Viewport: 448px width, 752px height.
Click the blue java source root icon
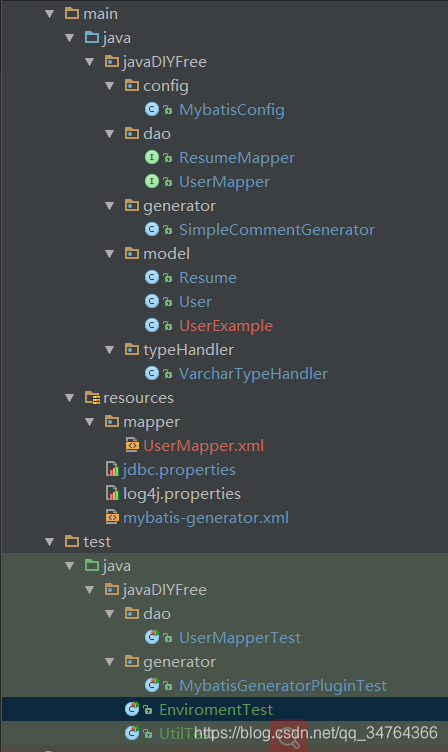point(92,37)
